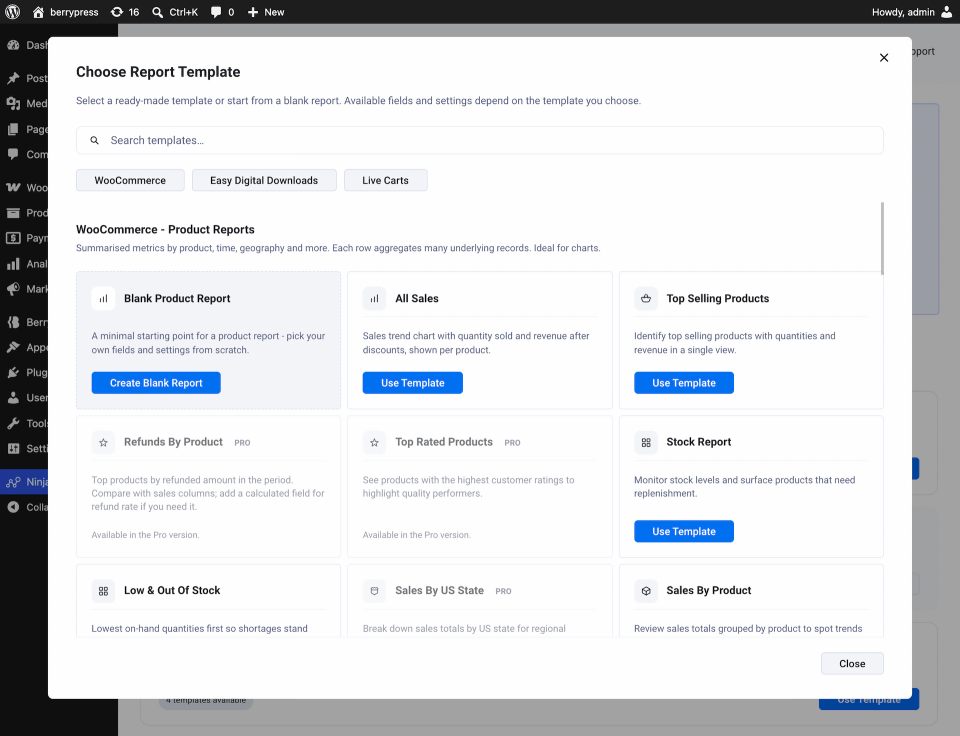Open Marketing megaphone icon in sidebar
960x736 pixels.
[x=13, y=289]
